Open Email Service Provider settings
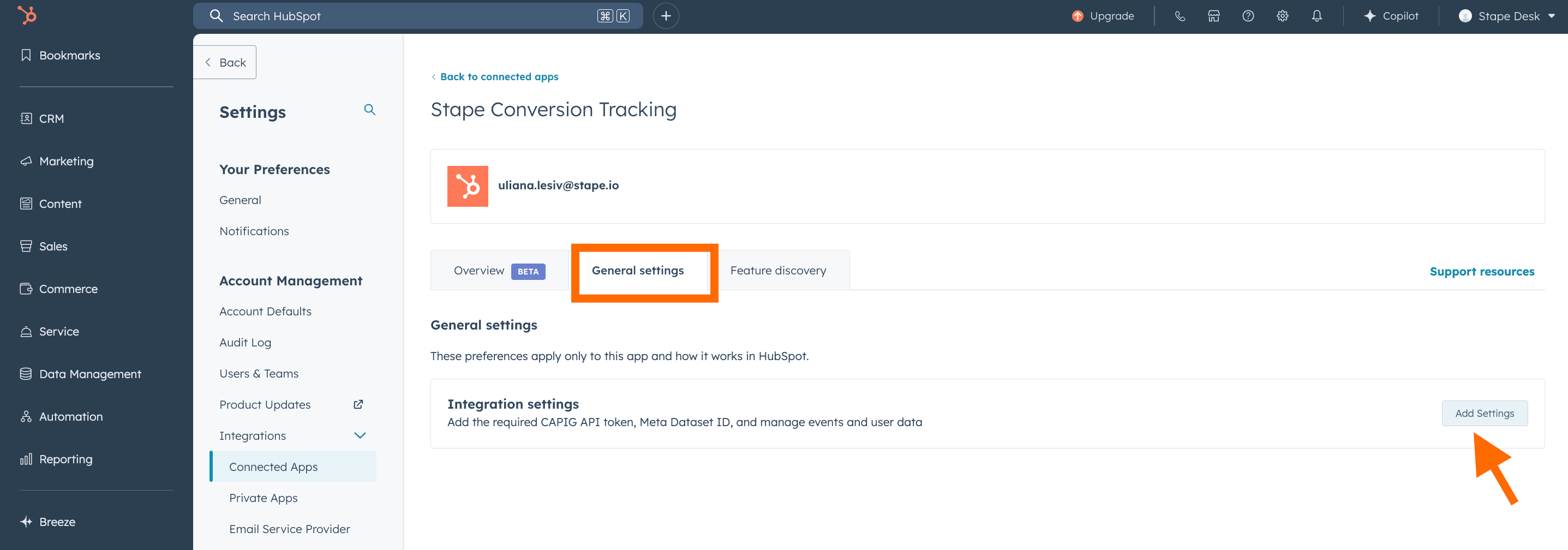Viewport: 1568px width, 550px height. pyautogui.click(x=289, y=529)
